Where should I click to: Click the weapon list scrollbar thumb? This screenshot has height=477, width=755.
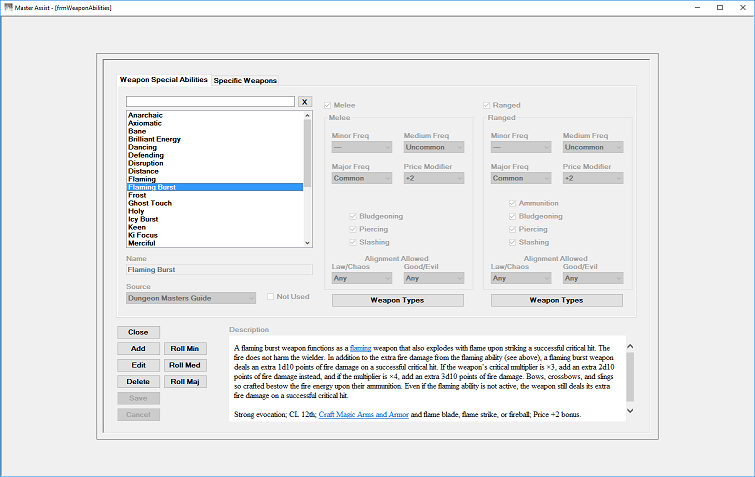pos(307,154)
